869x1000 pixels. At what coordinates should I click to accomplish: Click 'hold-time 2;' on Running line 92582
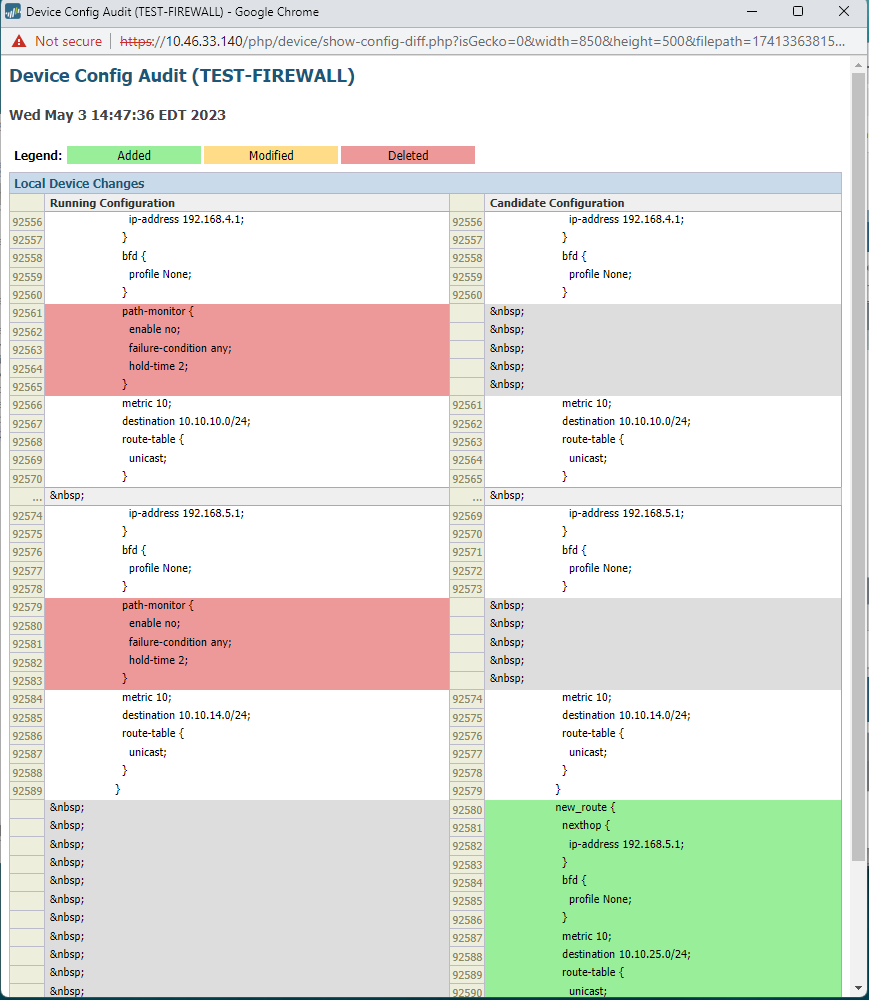[158, 660]
